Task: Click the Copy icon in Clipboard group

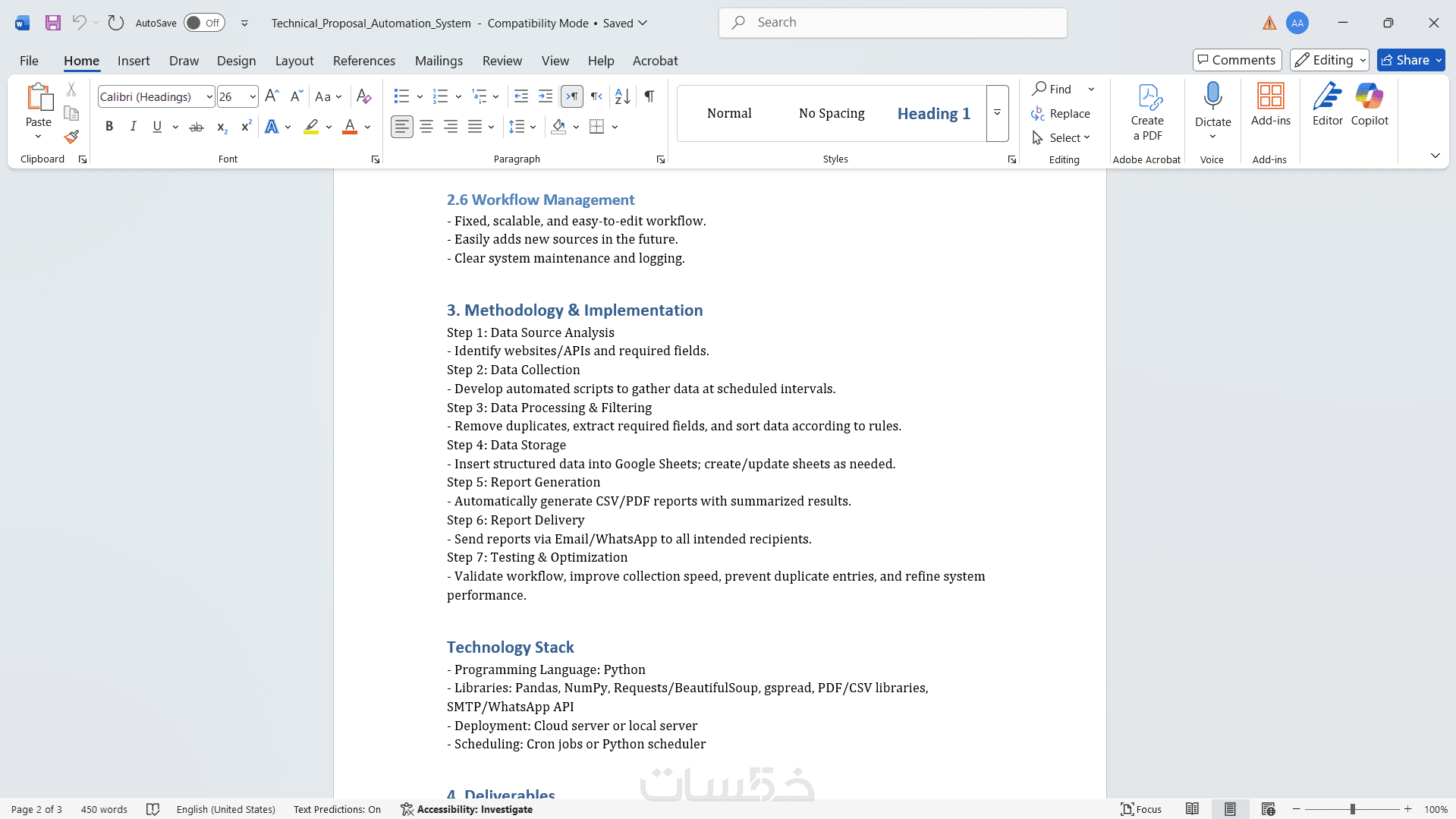Action: tap(71, 113)
